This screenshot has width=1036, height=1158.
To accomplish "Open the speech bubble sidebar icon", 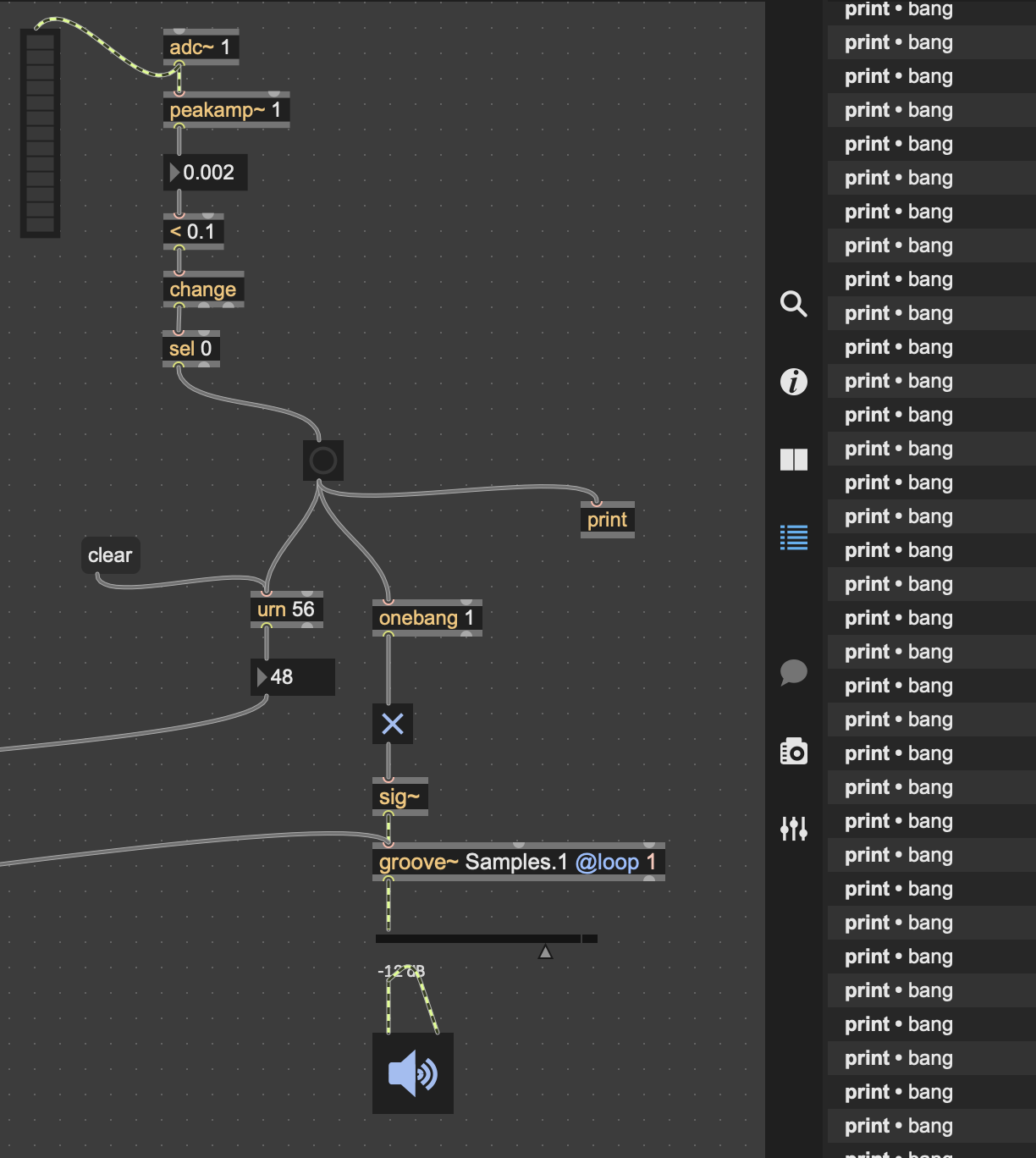I will pos(793,673).
